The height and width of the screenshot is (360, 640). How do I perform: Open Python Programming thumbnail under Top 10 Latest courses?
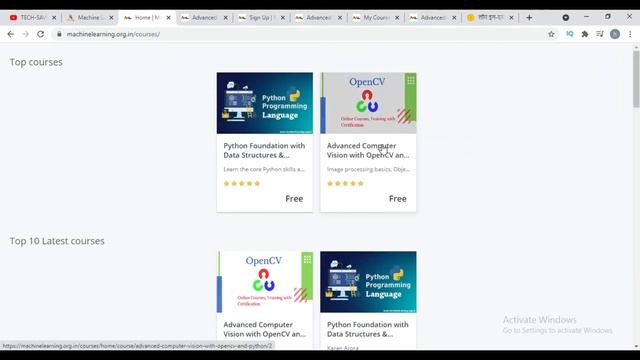click(x=368, y=282)
